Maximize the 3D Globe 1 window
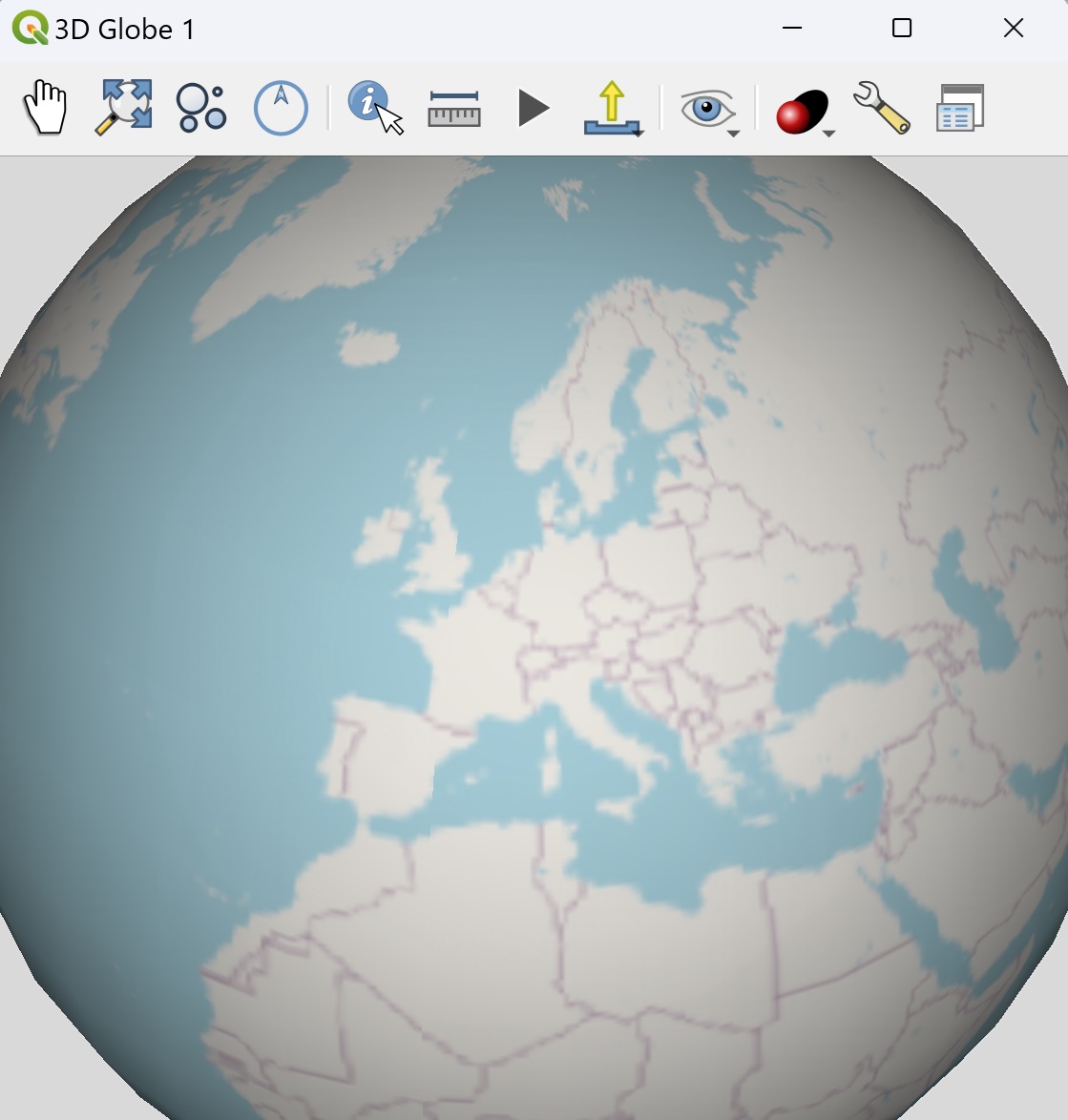Screen dimensions: 1068x1120 [902, 28]
